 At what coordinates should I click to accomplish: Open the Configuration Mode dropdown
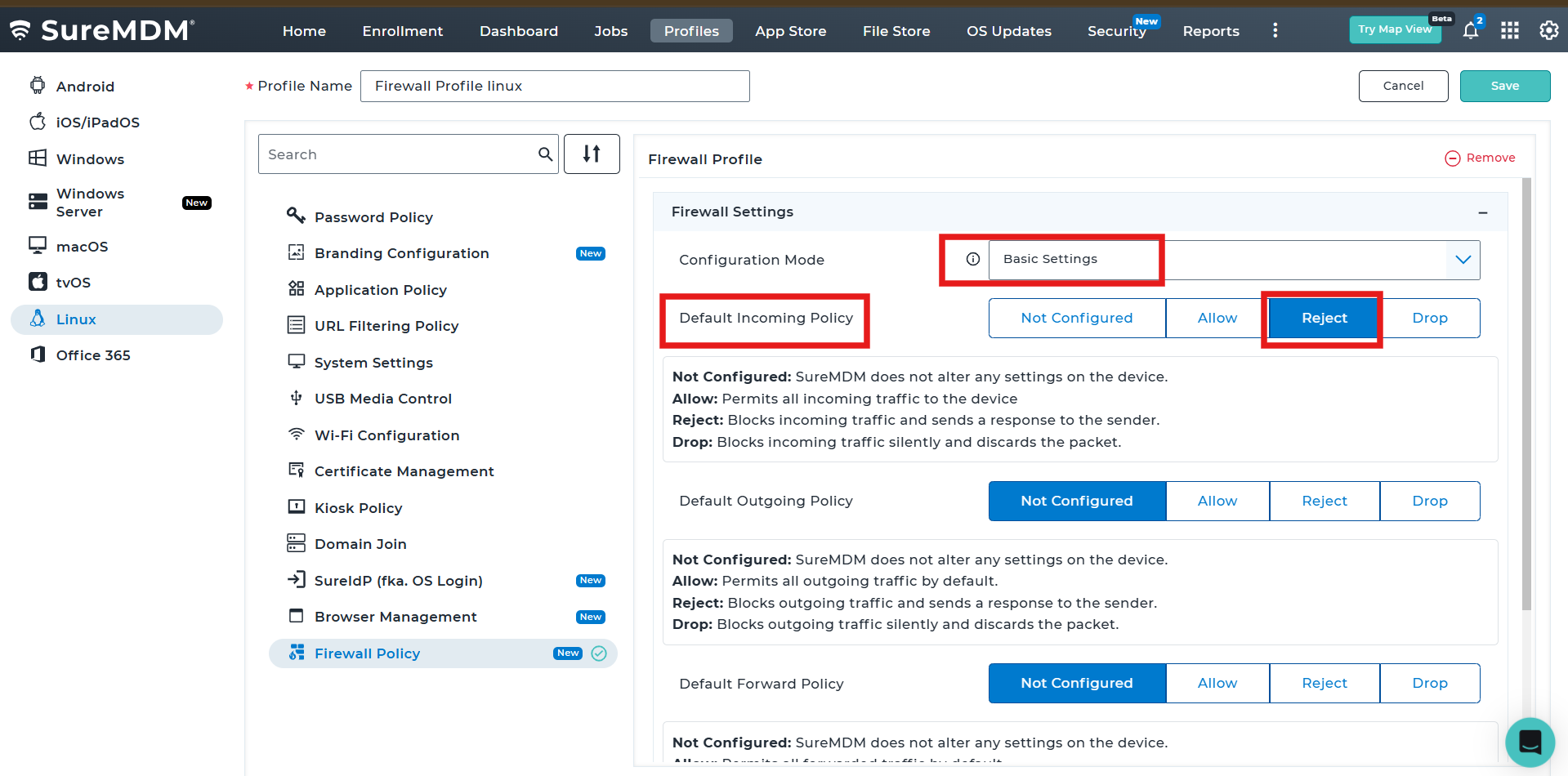pyautogui.click(x=1234, y=260)
